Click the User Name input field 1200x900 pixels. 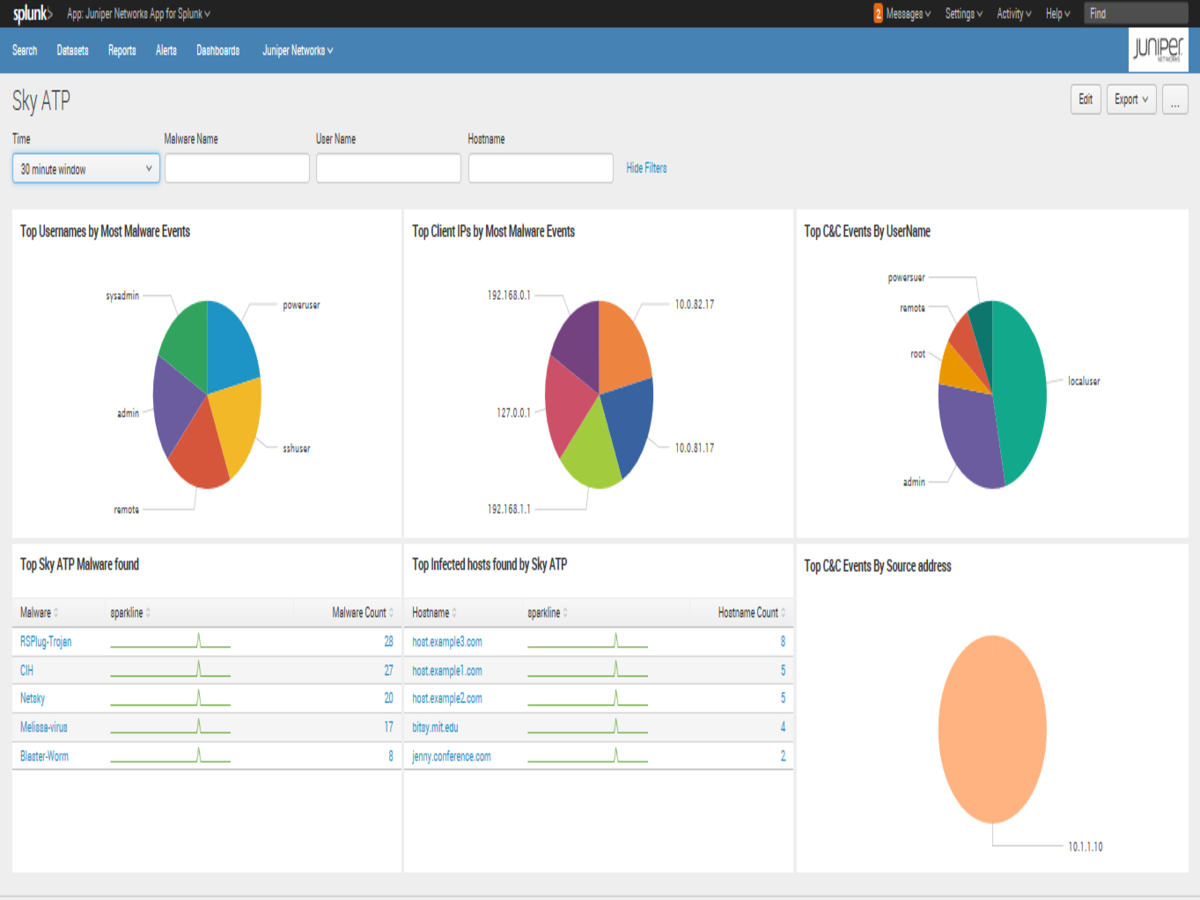coord(389,168)
